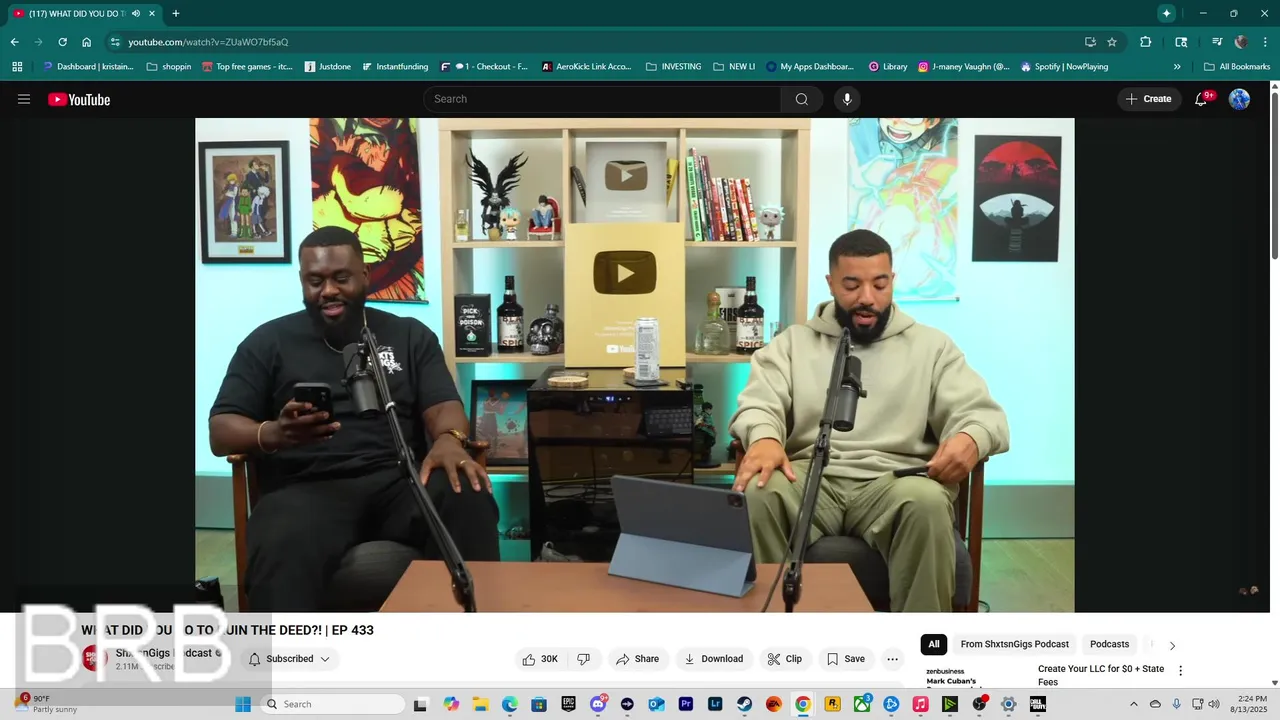Open Xbox app from taskbar
The height and width of the screenshot is (720, 1280).
point(862,704)
